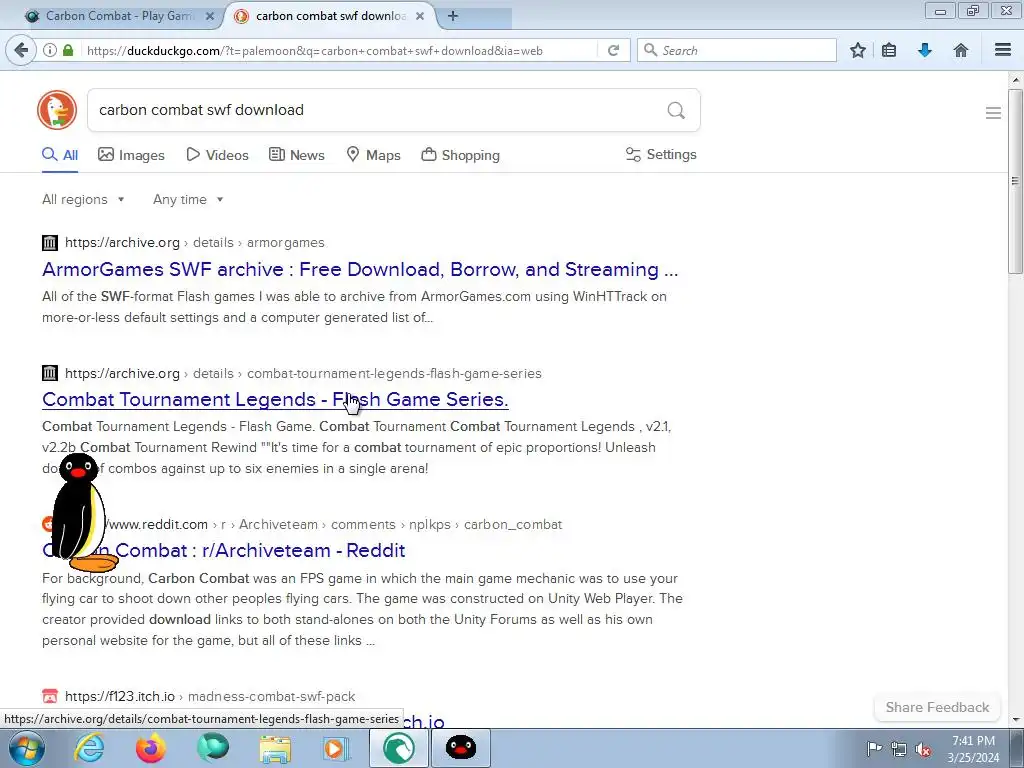Click the scrollbar down arrow

[x=1015, y=720]
